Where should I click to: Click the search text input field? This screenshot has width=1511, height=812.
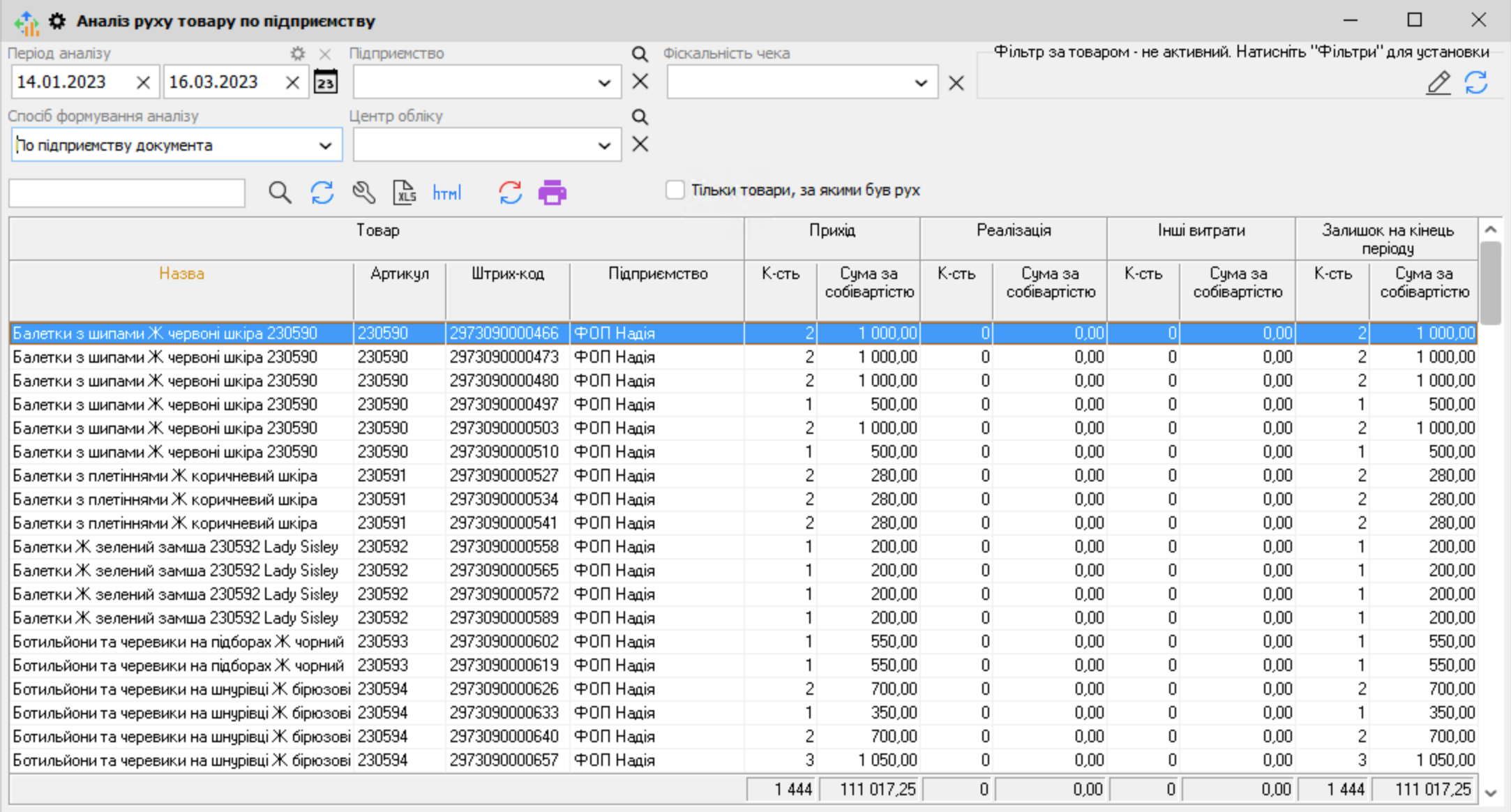[x=127, y=193]
